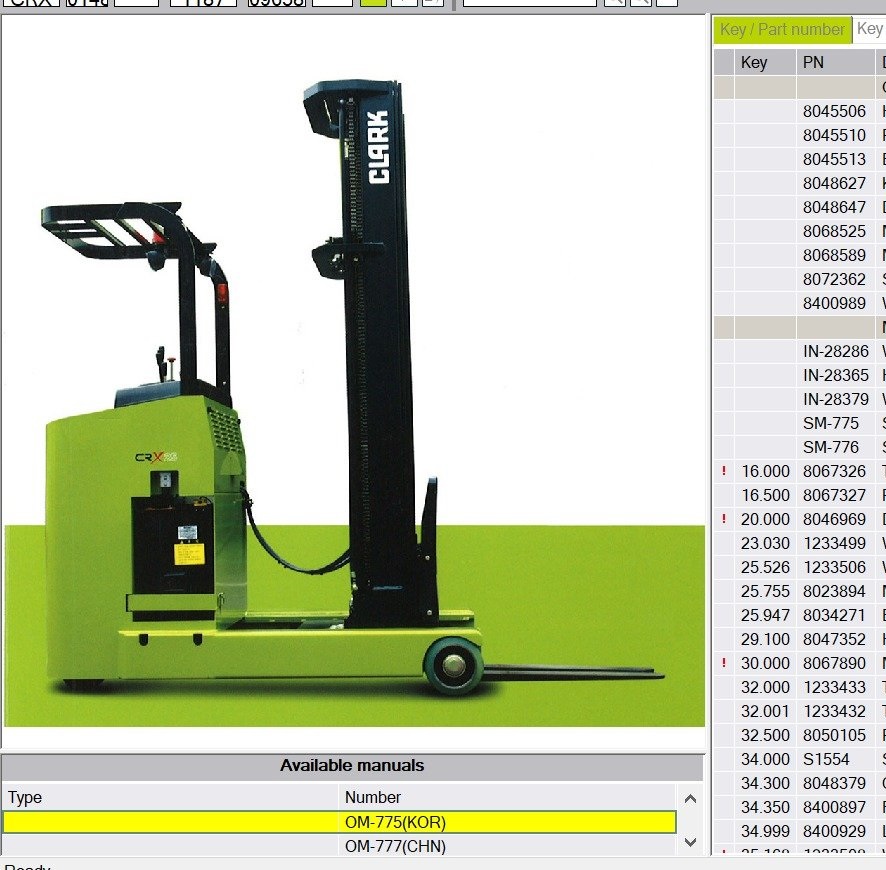The image size is (886, 870).
Task: Select the OM-775(KOR) manual row
Action: pos(339,822)
